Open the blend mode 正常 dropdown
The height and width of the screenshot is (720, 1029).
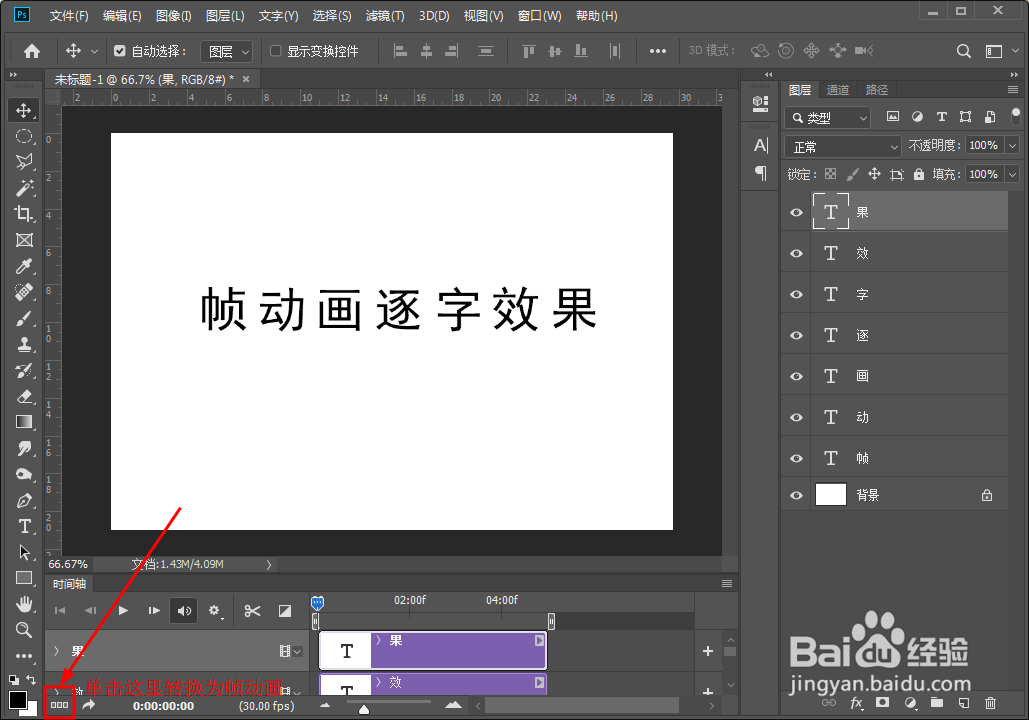point(843,146)
